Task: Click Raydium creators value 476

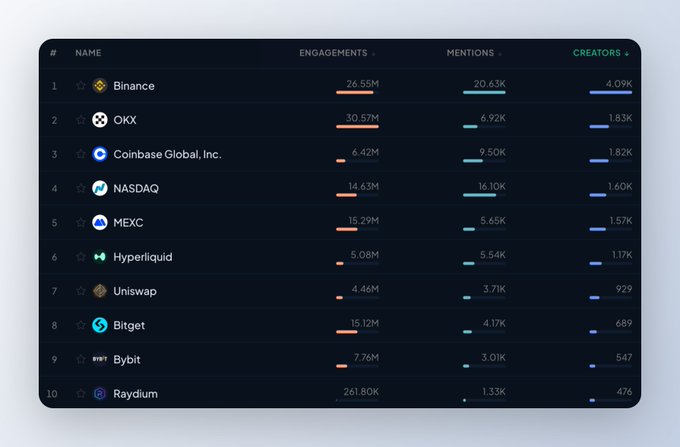Action: coord(624,392)
